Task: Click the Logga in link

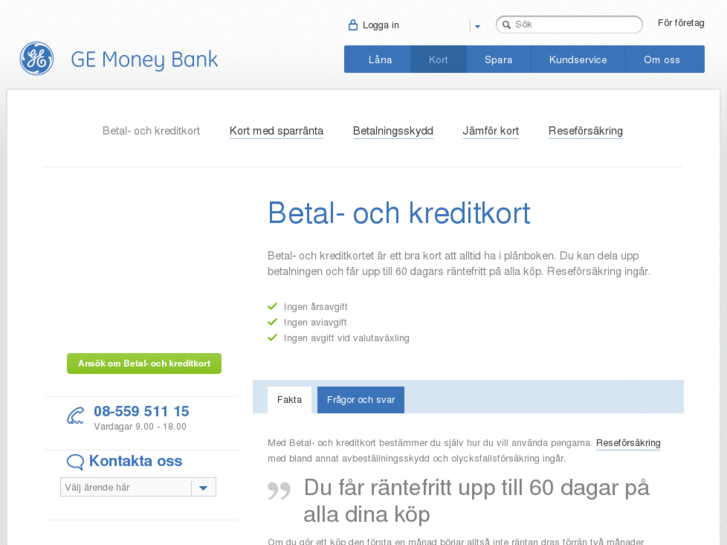Action: [x=381, y=25]
